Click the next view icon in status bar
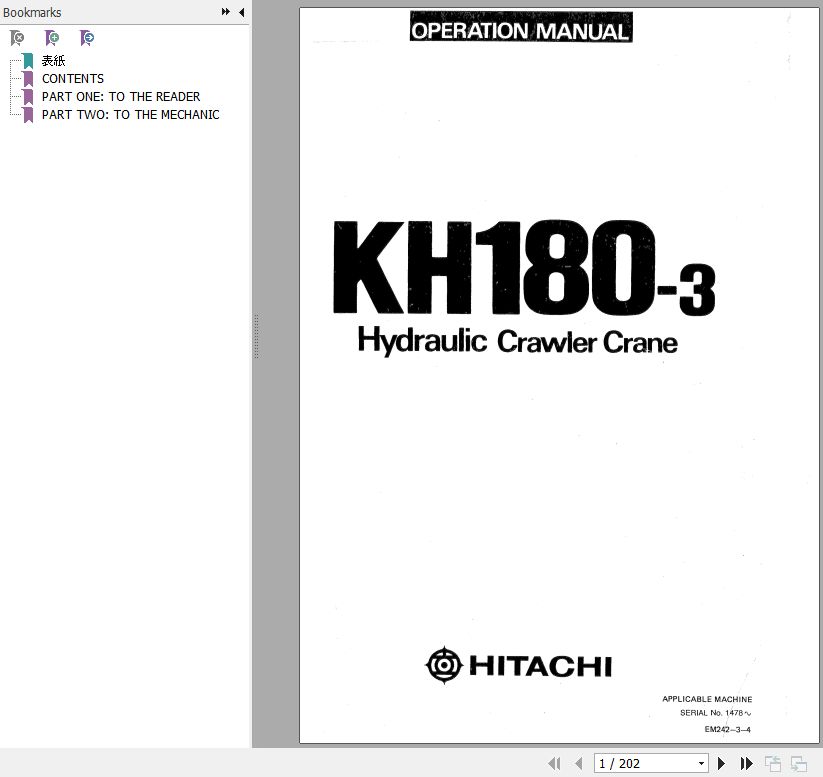 click(799, 763)
